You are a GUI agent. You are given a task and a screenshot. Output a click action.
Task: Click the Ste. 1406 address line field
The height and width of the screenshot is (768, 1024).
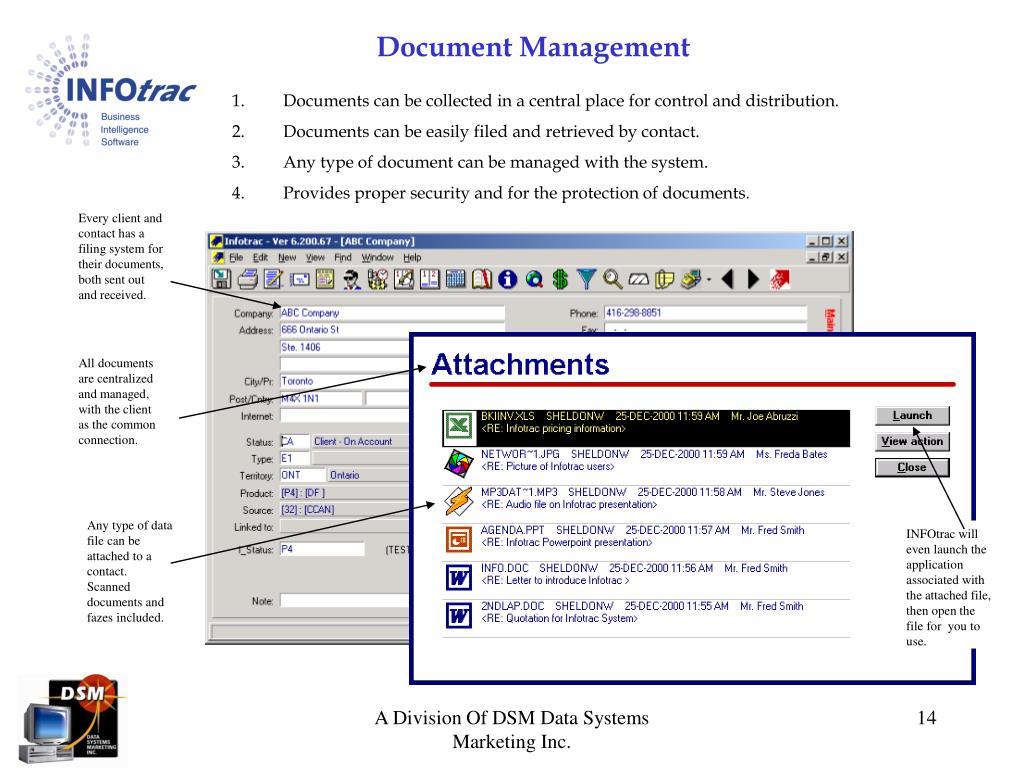tap(345, 347)
